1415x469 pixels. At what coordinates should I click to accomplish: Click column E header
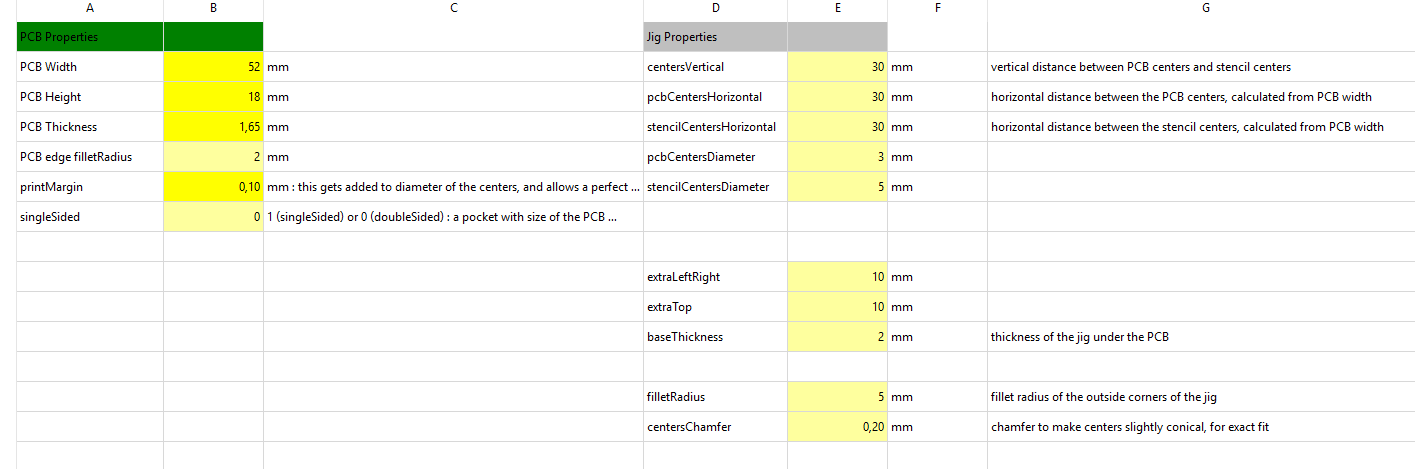pos(837,8)
